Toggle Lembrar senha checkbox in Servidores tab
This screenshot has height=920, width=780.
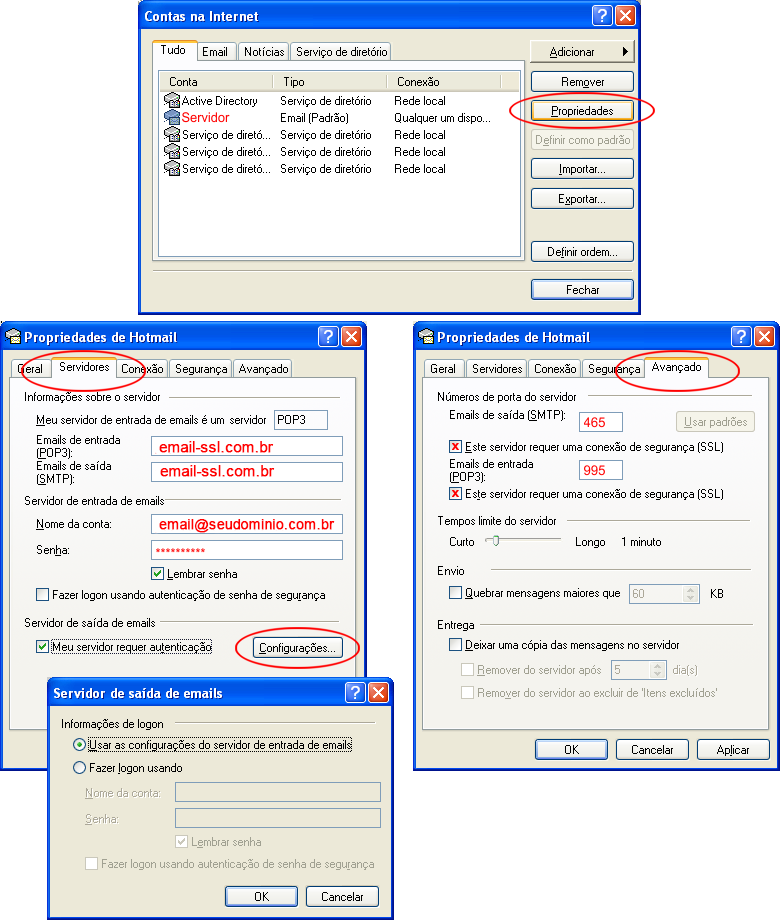tap(157, 573)
